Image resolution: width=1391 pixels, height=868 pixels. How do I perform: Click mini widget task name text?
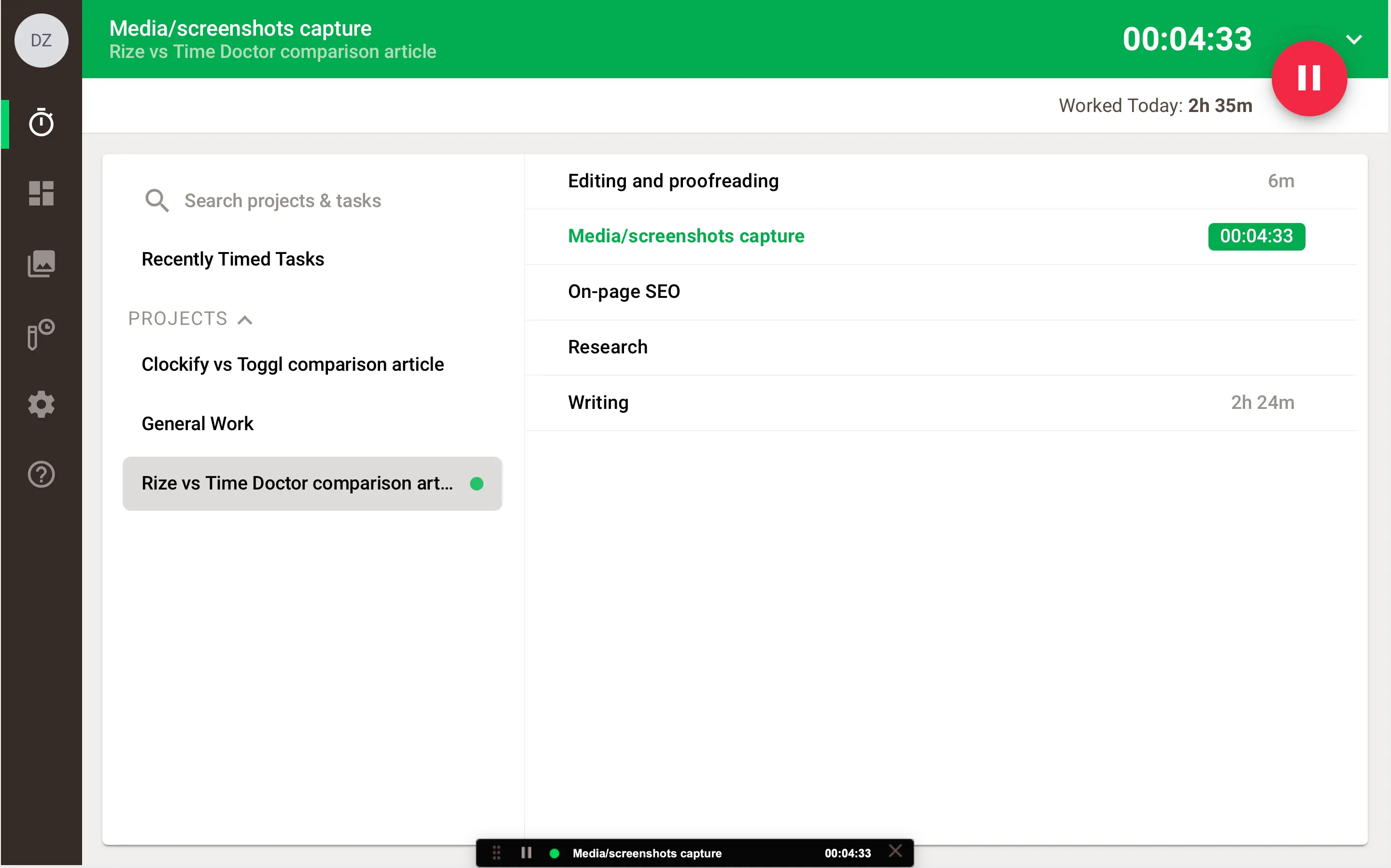tap(647, 853)
